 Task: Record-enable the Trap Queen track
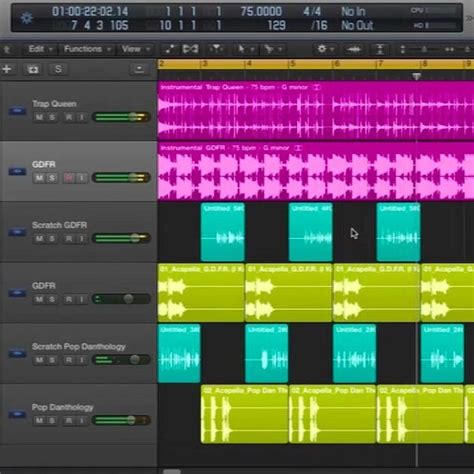[69, 117]
